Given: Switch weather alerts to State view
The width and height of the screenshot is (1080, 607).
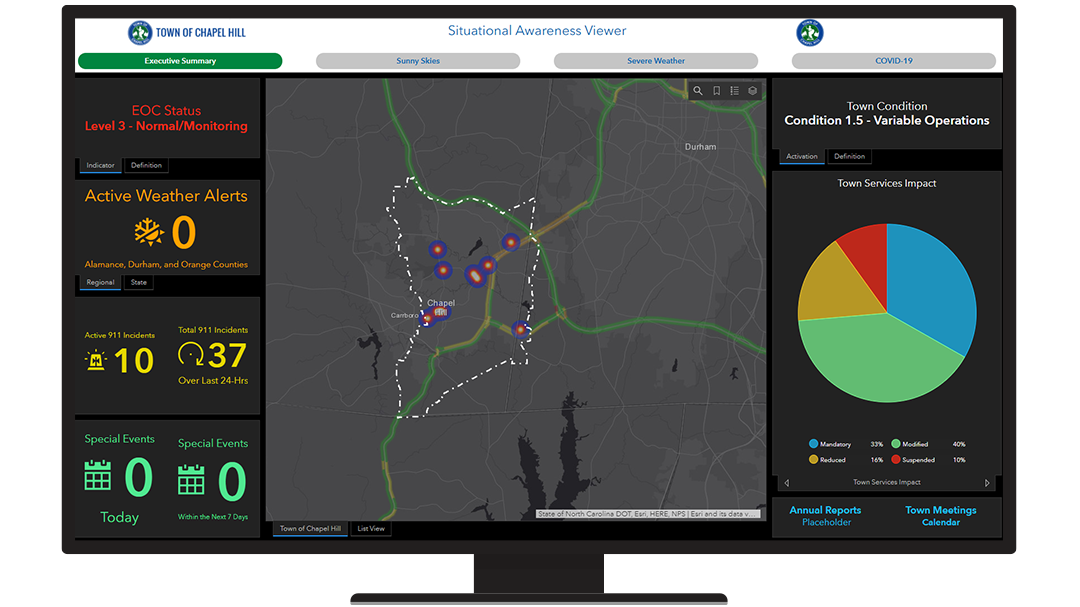Looking at the screenshot, I should pyautogui.click(x=138, y=282).
